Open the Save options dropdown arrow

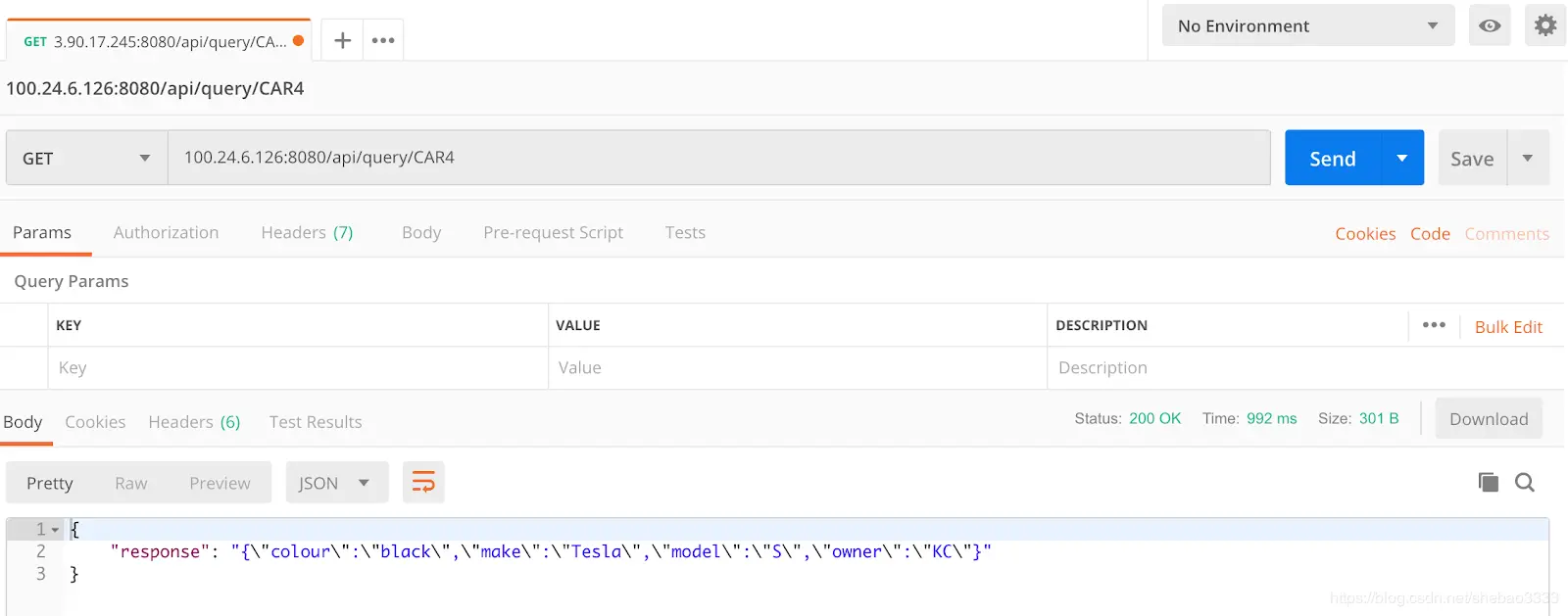point(1528,158)
